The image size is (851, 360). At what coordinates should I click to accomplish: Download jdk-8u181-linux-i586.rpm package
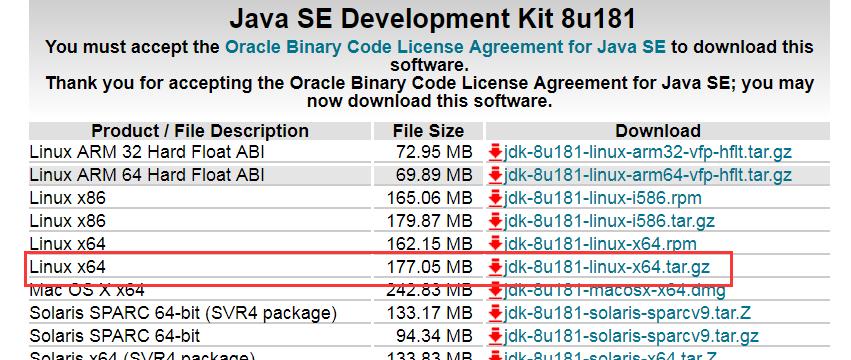coord(602,198)
